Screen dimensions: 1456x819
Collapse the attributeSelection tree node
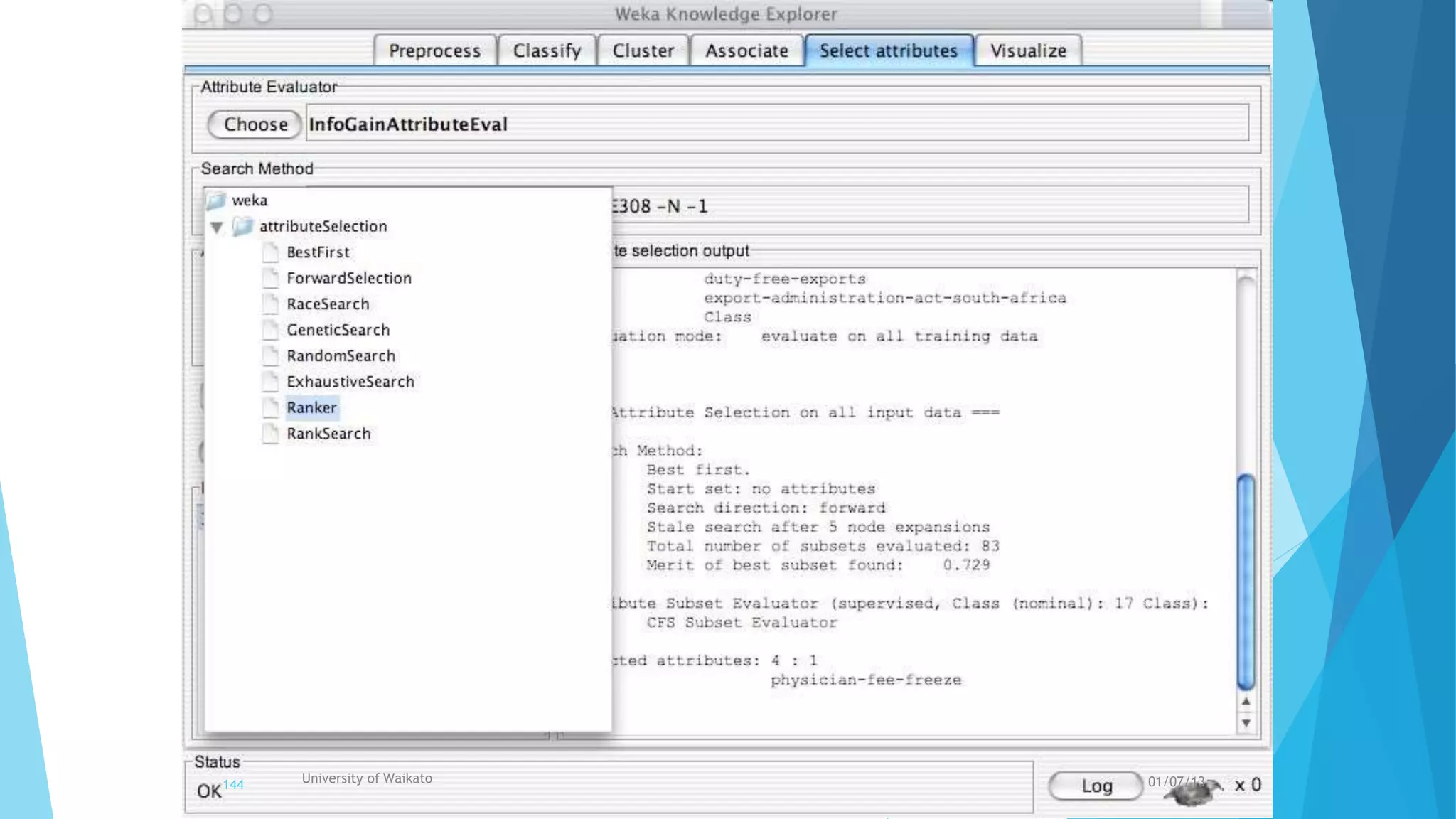click(x=217, y=227)
